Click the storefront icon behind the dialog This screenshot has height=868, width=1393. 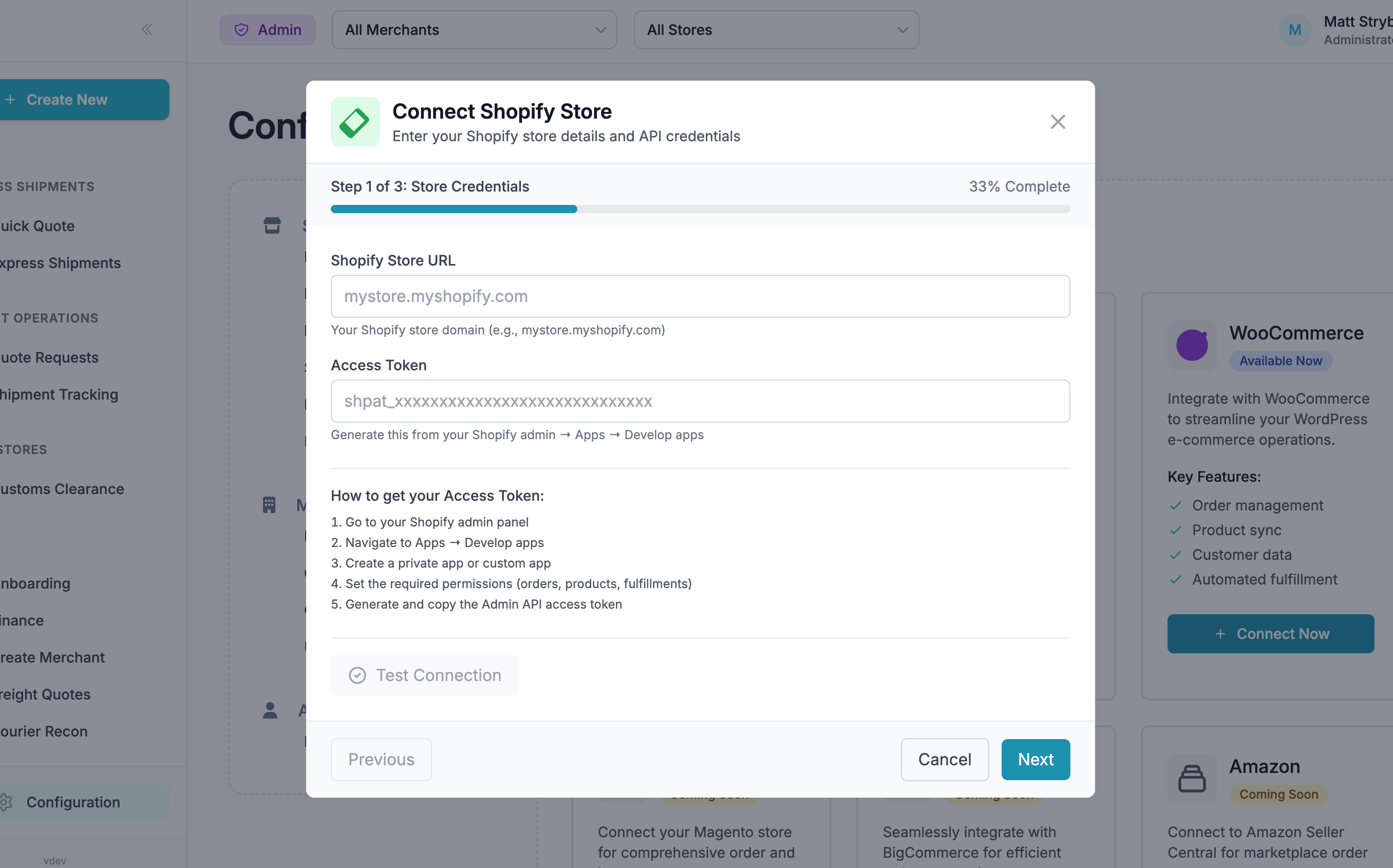tap(272, 225)
